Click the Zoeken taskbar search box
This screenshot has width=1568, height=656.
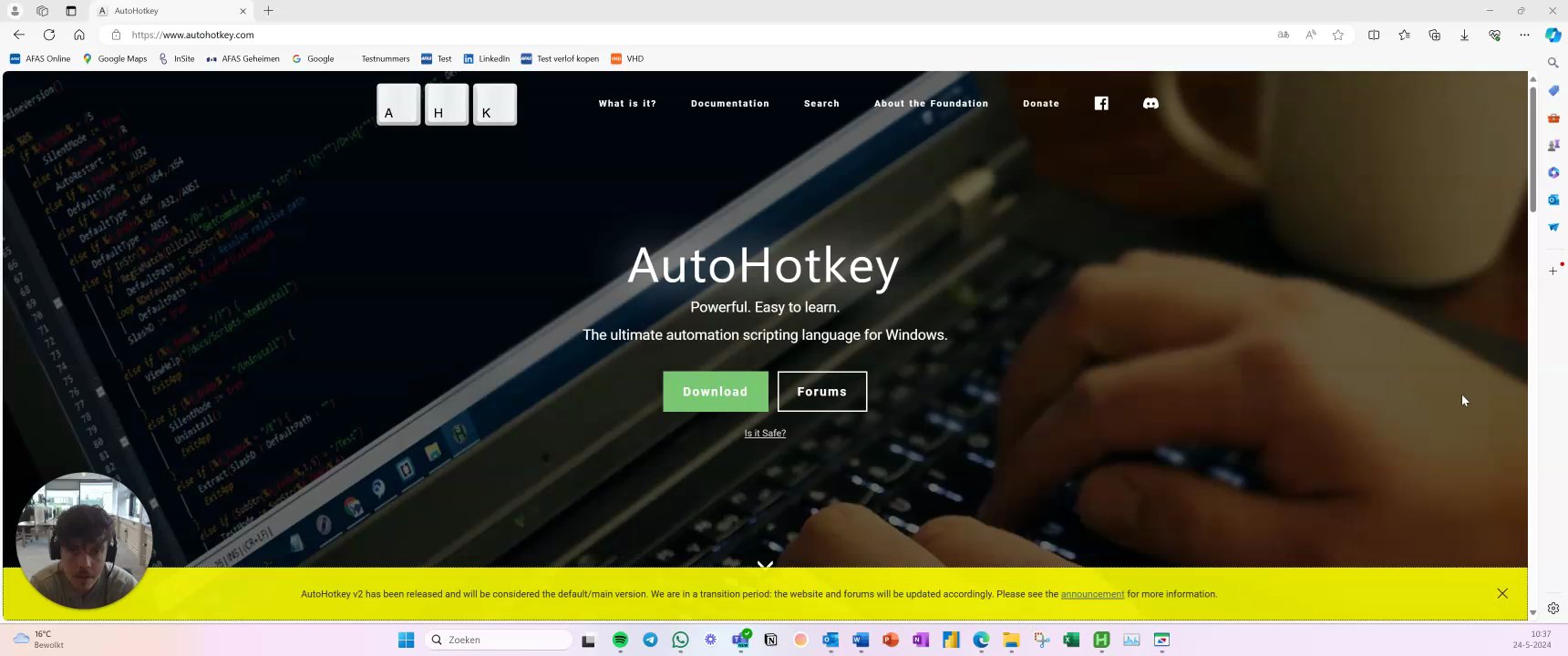[x=499, y=640]
